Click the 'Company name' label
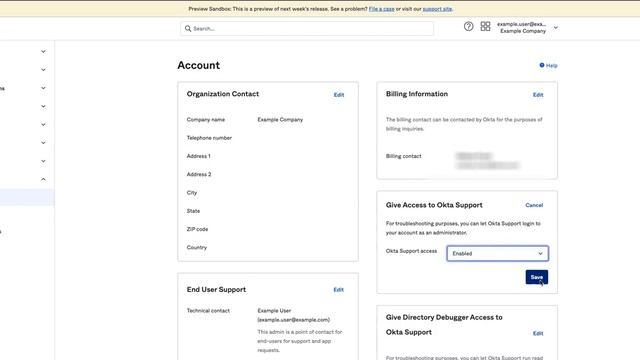 point(206,120)
